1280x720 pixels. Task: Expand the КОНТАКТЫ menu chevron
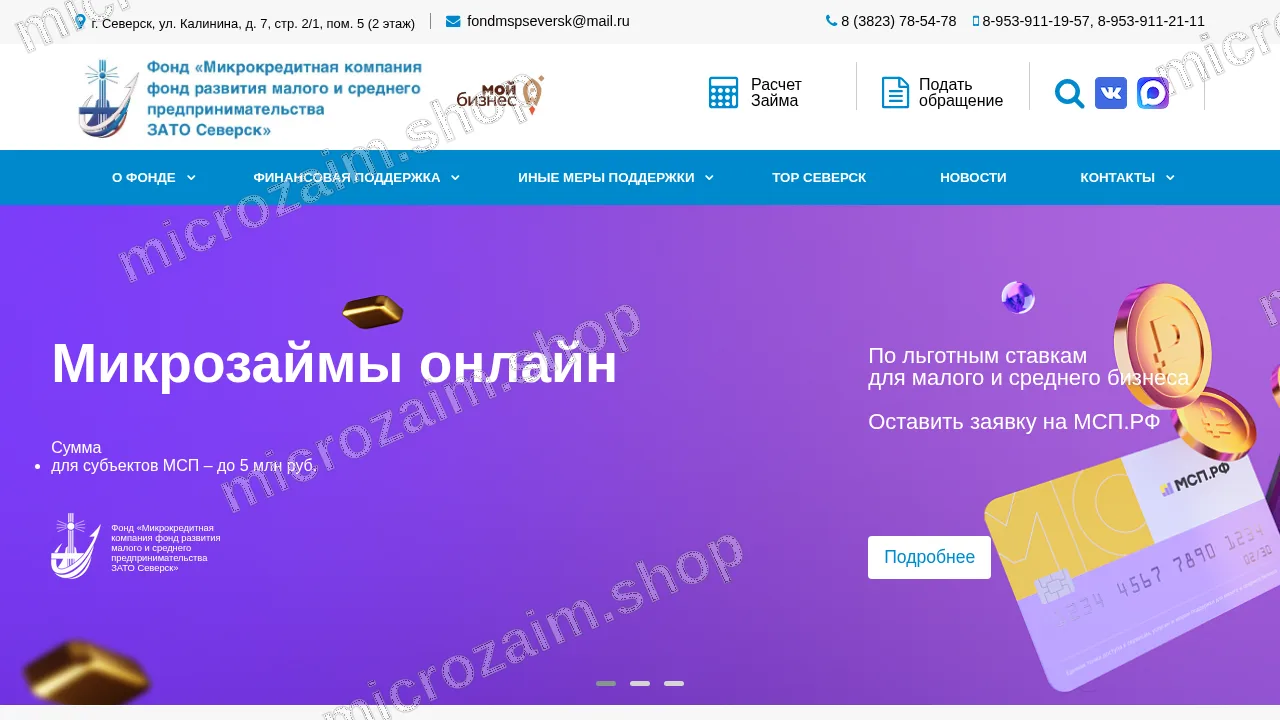[1170, 178]
